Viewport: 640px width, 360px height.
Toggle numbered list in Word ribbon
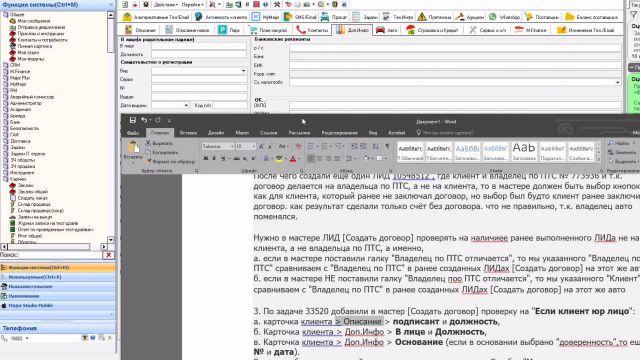[x=324, y=146]
